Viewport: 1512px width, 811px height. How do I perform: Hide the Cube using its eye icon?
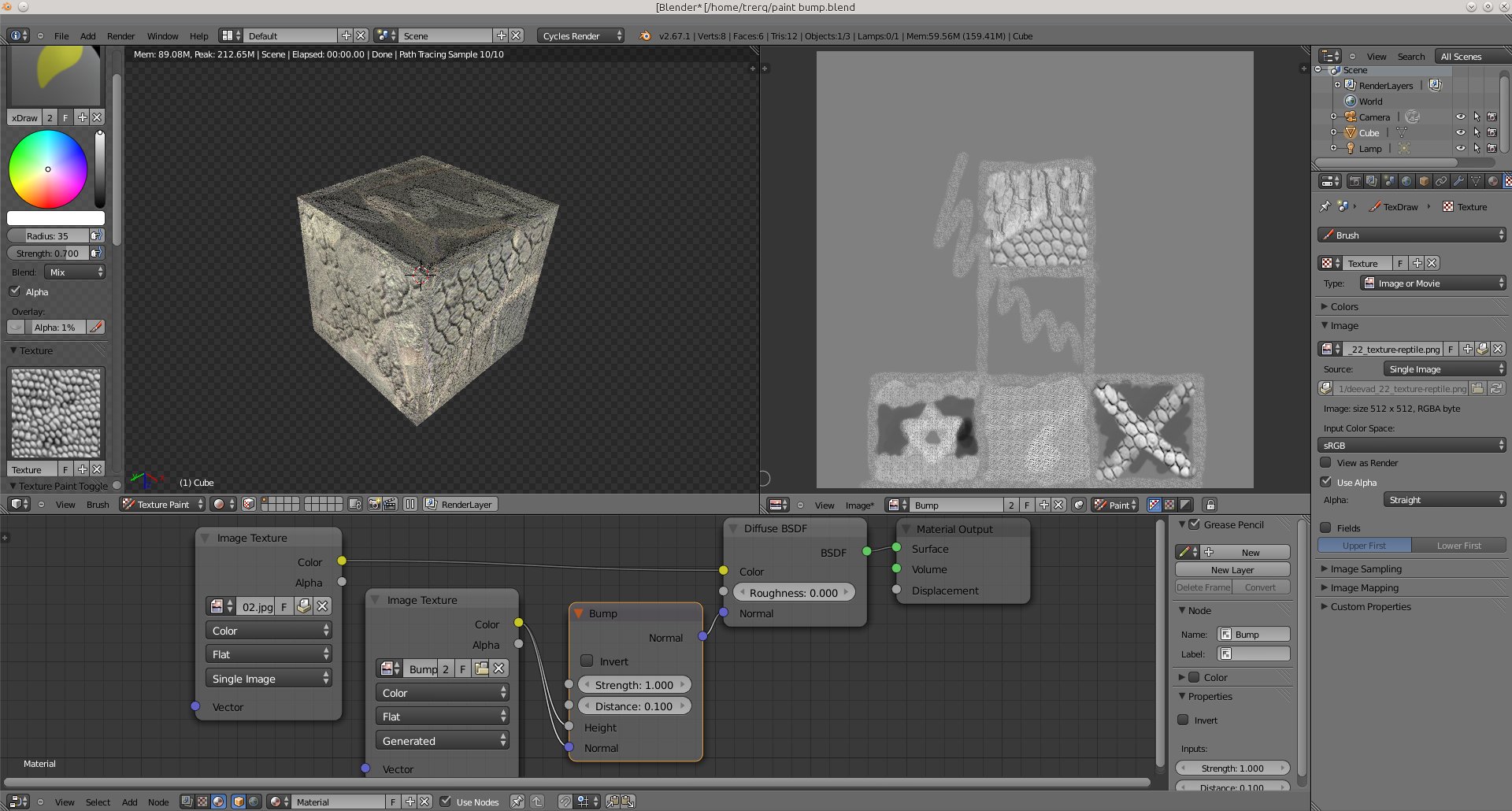click(1460, 133)
